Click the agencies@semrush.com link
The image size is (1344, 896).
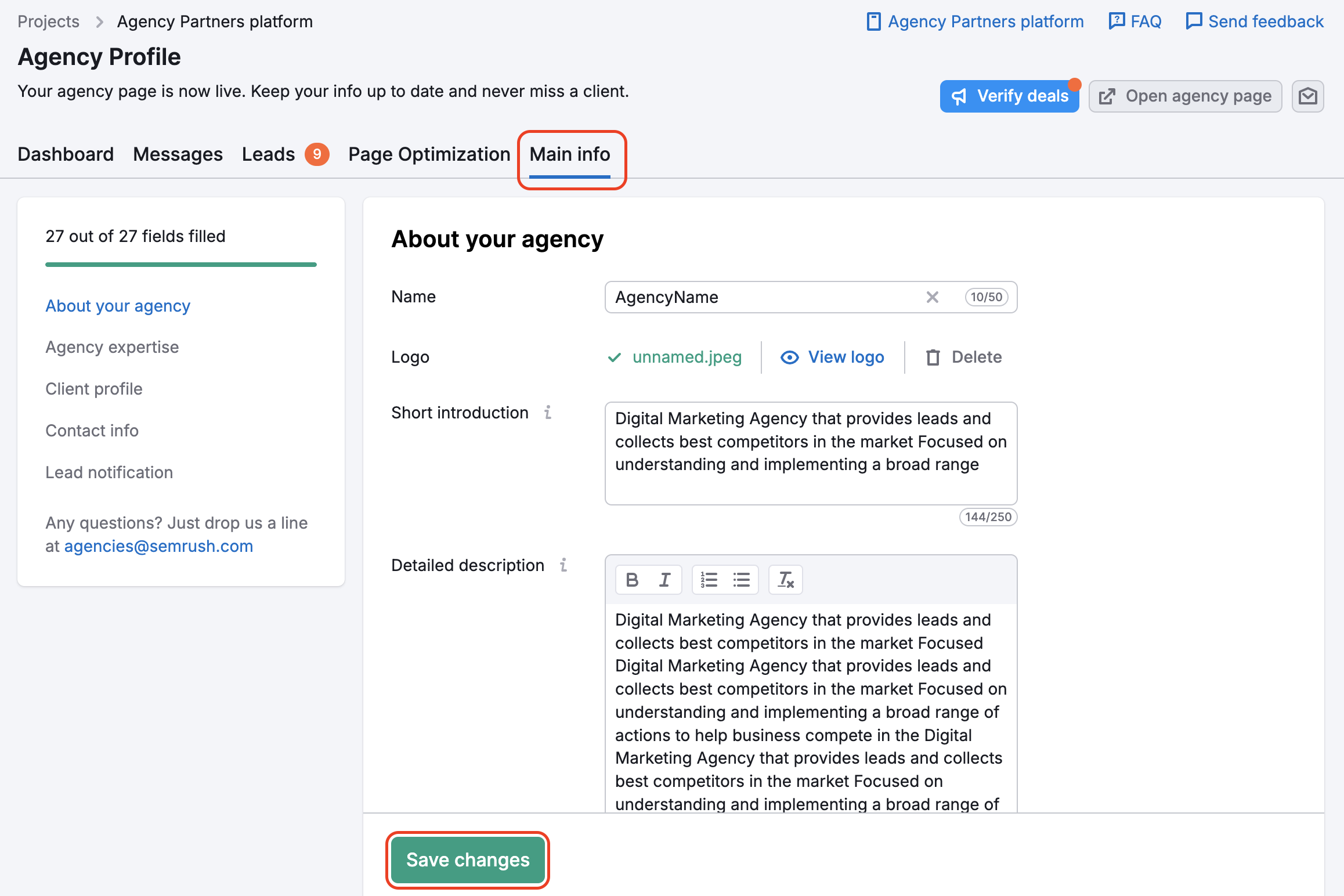click(159, 545)
